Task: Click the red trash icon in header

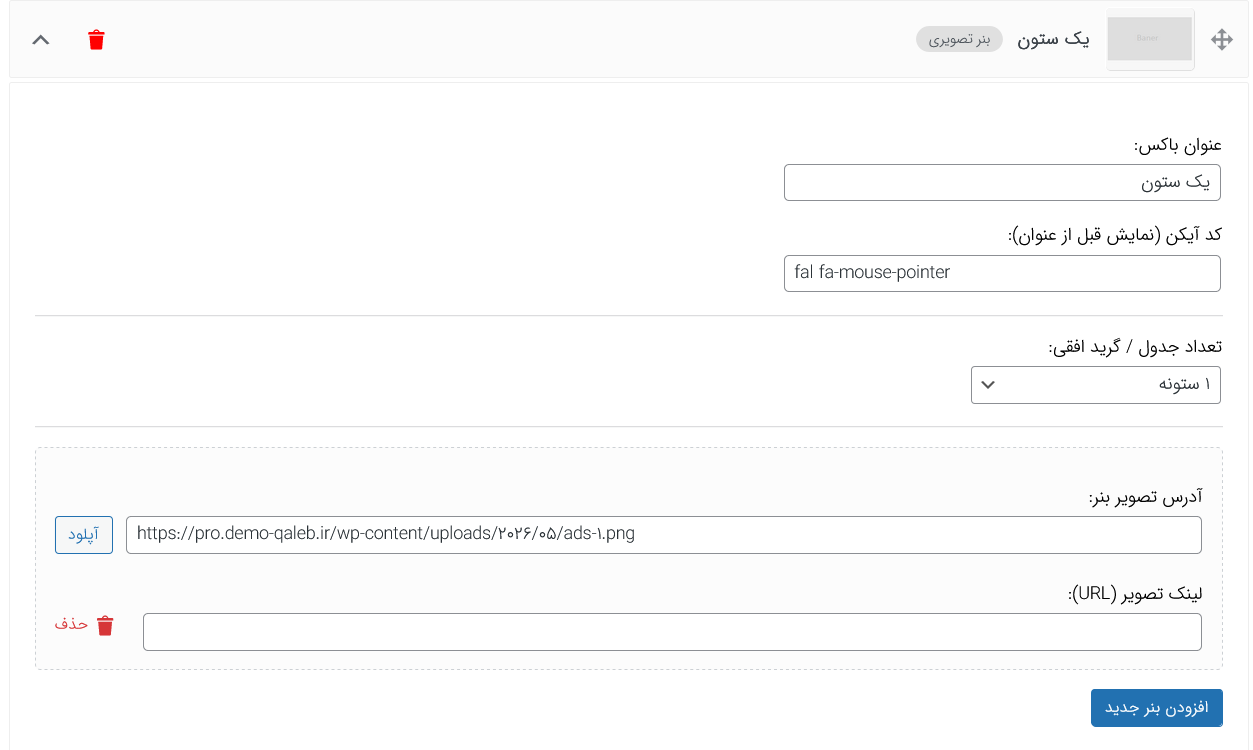Action: [x=96, y=40]
